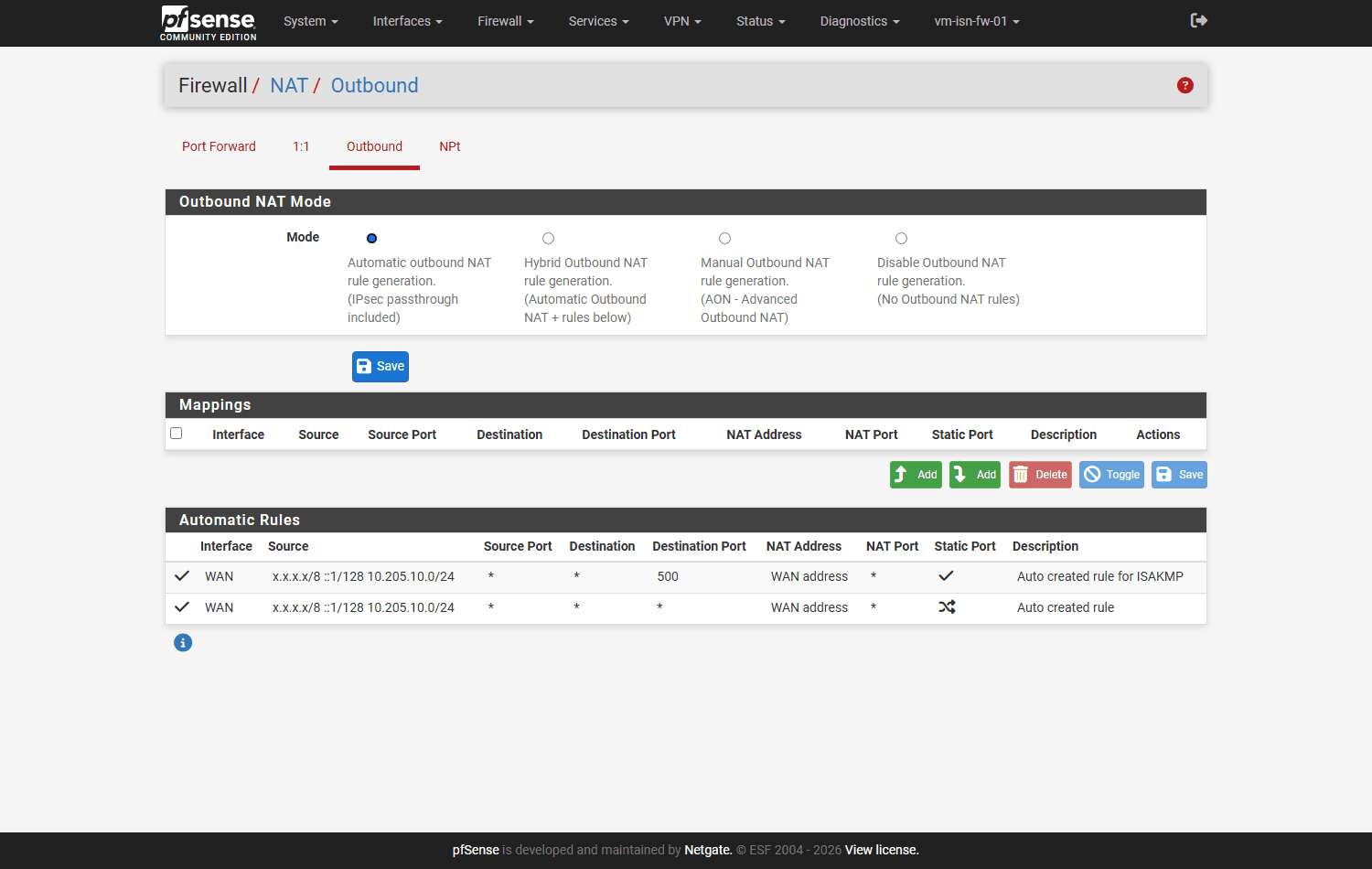This screenshot has width=1372, height=869.
Task: Open the VPN dropdown menu
Action: [682, 21]
